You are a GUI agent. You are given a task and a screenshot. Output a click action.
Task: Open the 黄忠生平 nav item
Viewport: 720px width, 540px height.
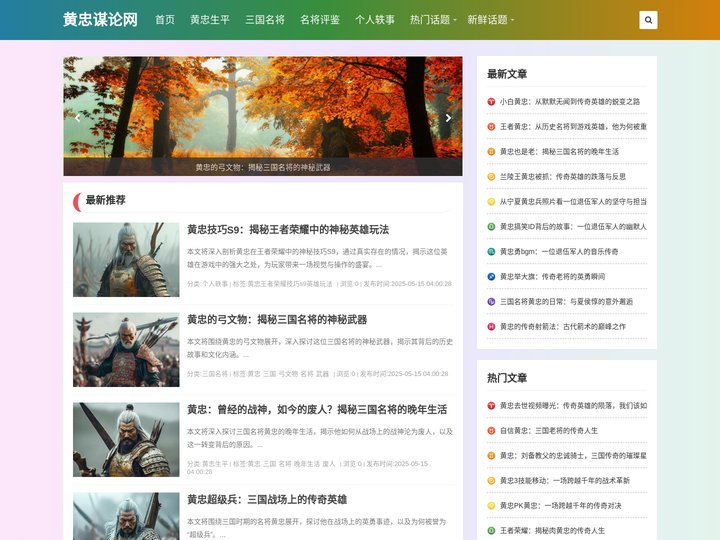tap(210, 20)
